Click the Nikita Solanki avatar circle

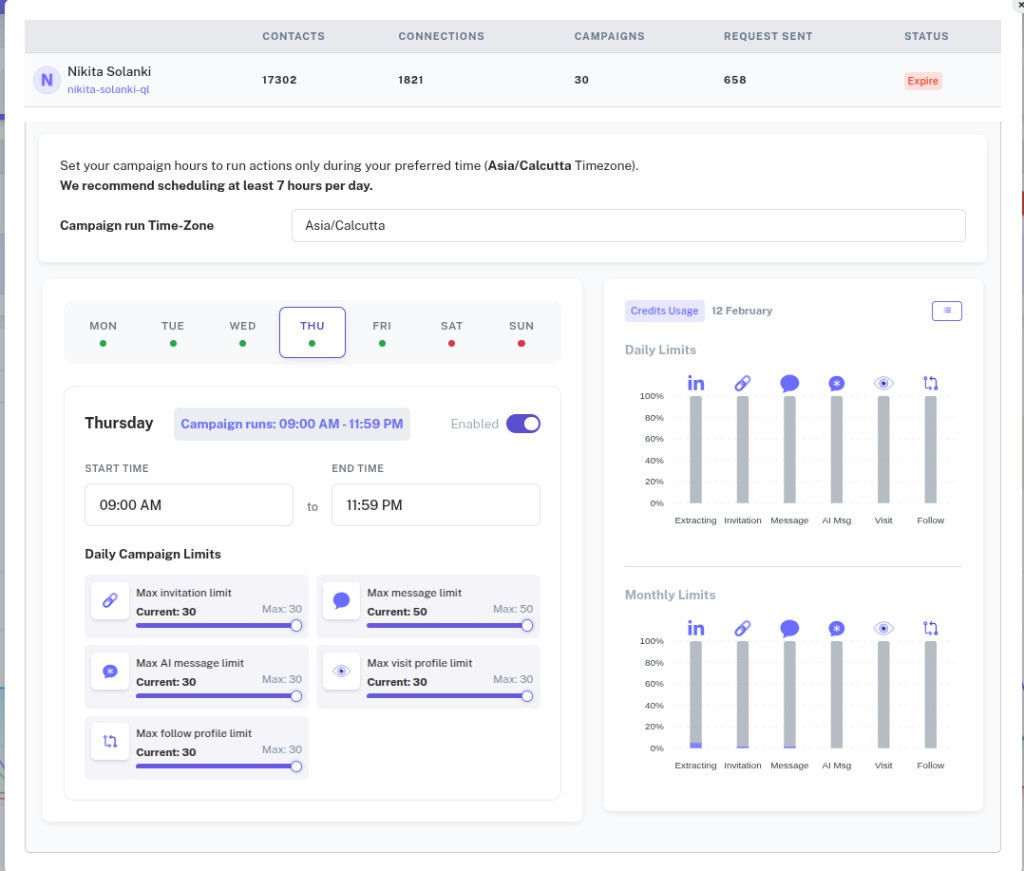46,79
